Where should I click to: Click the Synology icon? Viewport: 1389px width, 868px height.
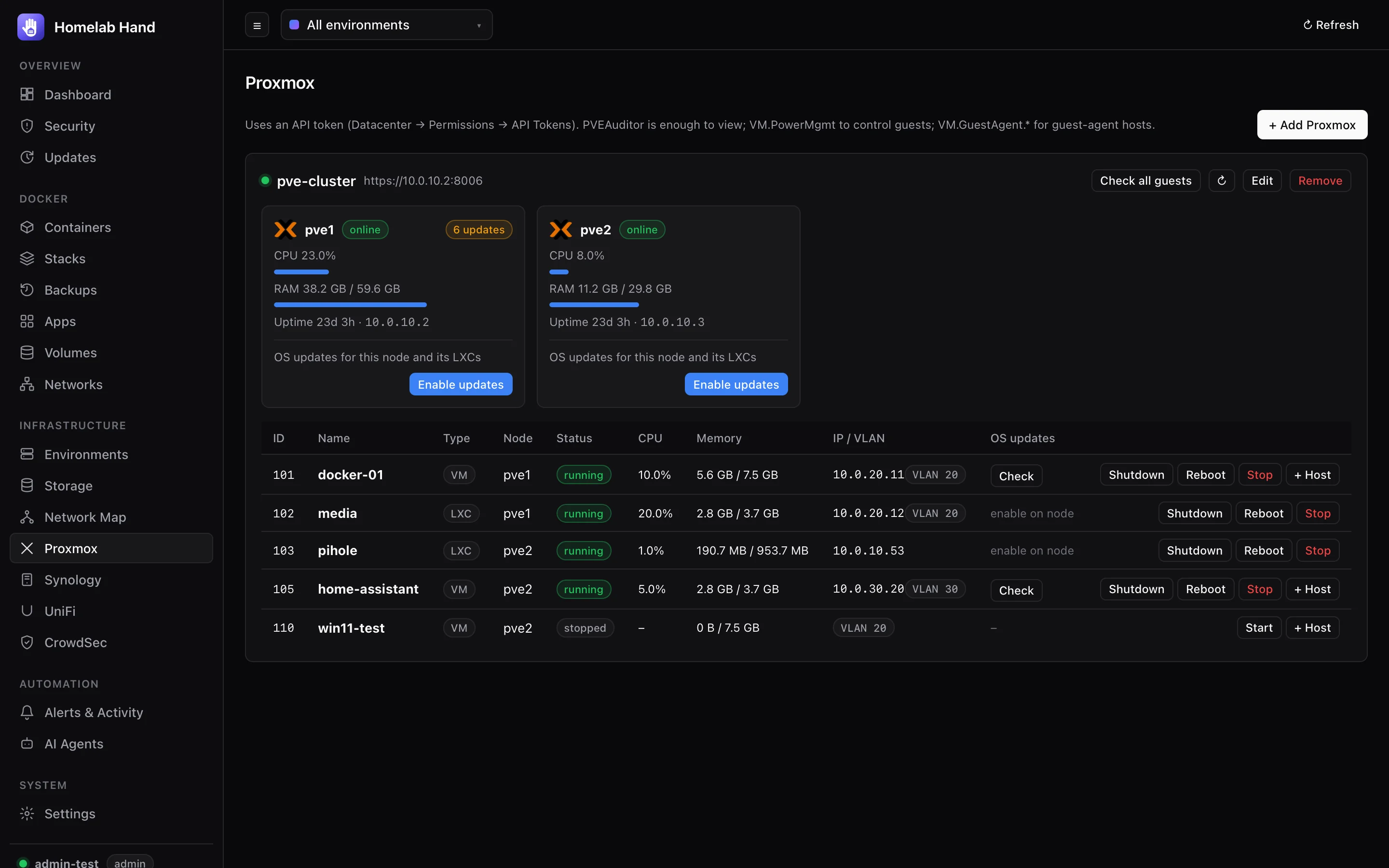pos(27,580)
